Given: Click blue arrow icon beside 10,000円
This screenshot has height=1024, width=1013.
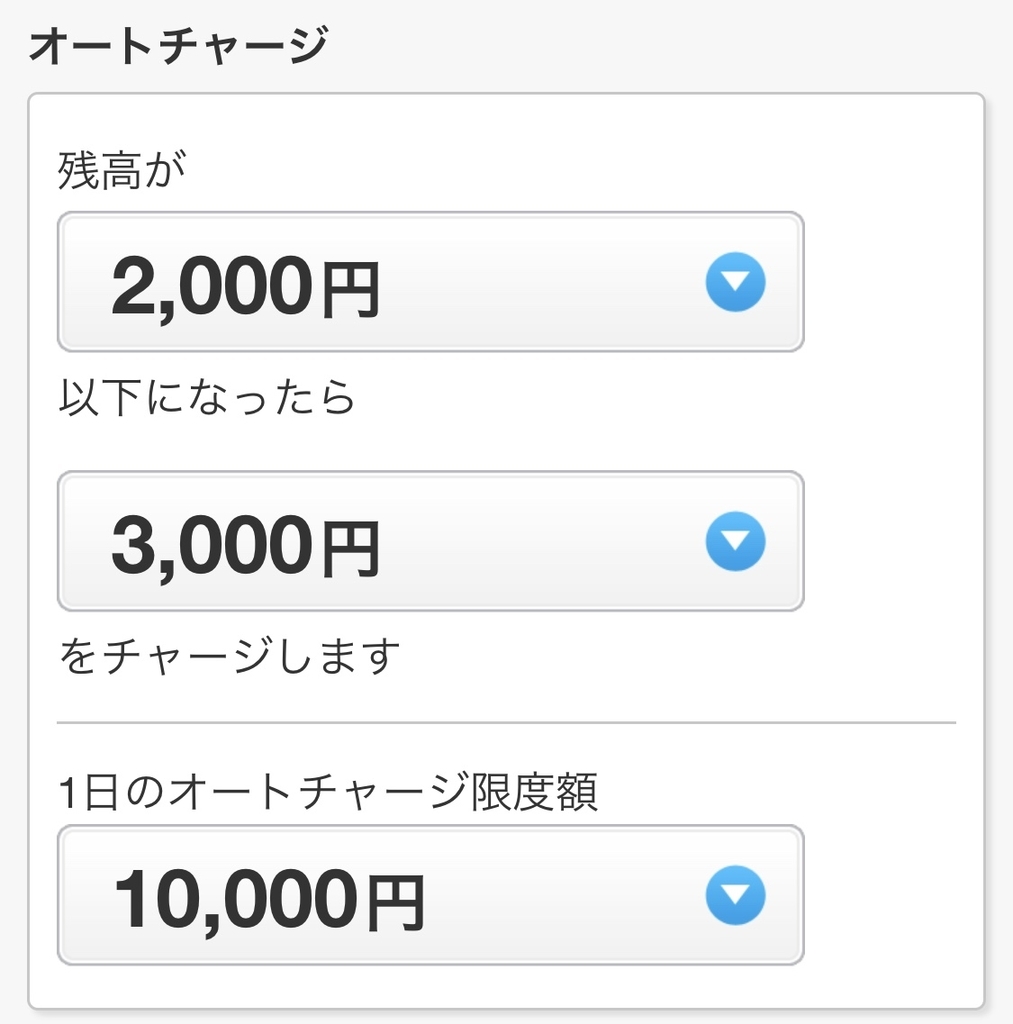Looking at the screenshot, I should (x=735, y=895).
